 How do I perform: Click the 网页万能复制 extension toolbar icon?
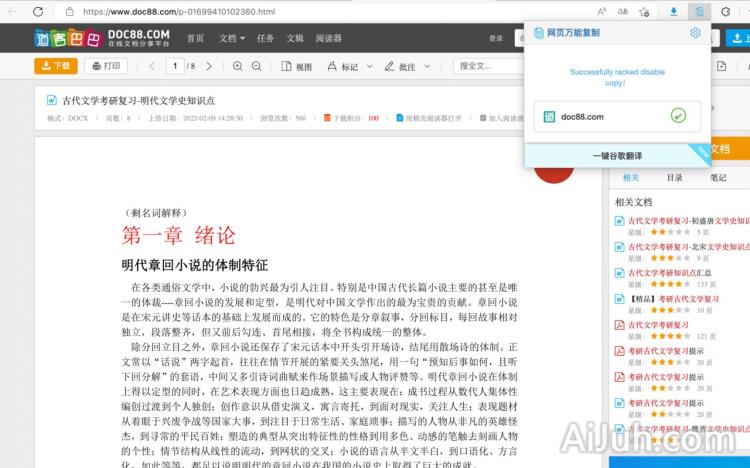[x=699, y=11]
